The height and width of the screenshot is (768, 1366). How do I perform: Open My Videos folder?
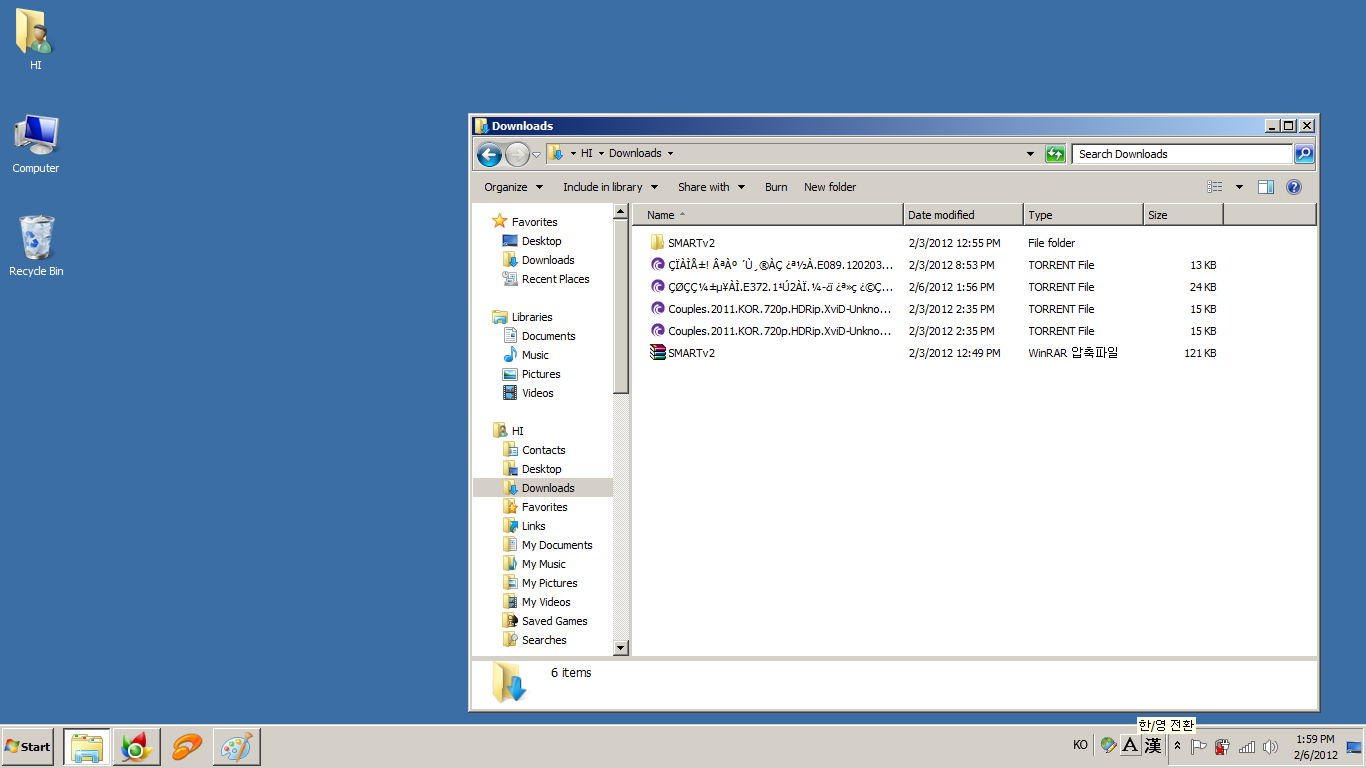tap(546, 602)
